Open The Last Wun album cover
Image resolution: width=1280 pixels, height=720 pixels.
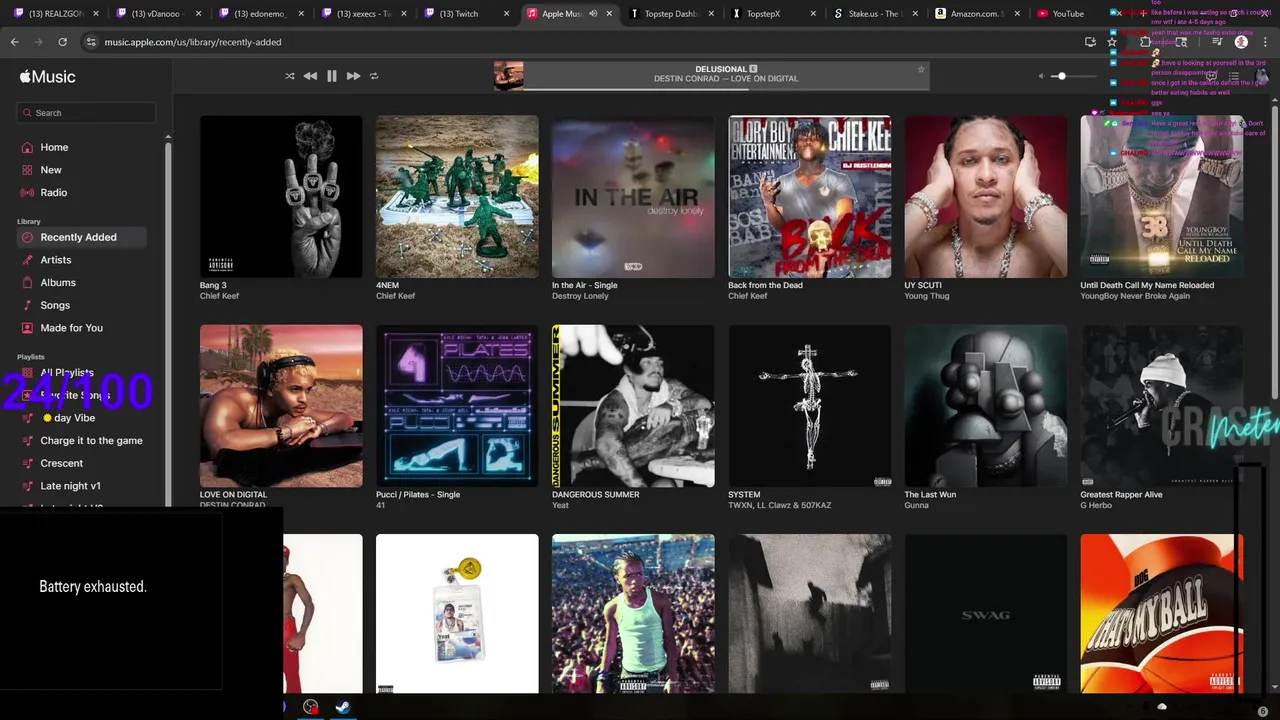coord(985,406)
